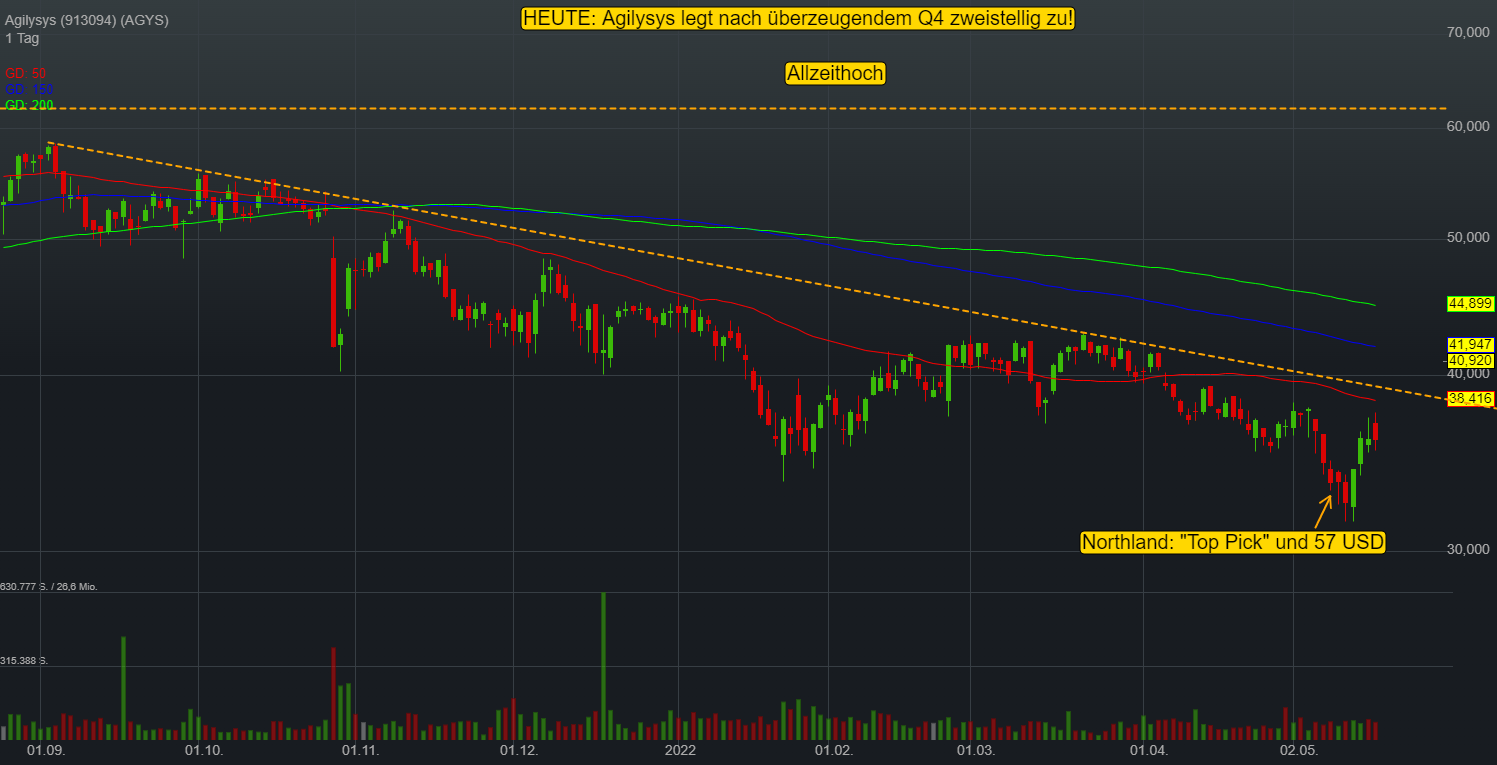Click the 01.03. date axis label
This screenshot has width=1497, height=765.
[x=975, y=750]
